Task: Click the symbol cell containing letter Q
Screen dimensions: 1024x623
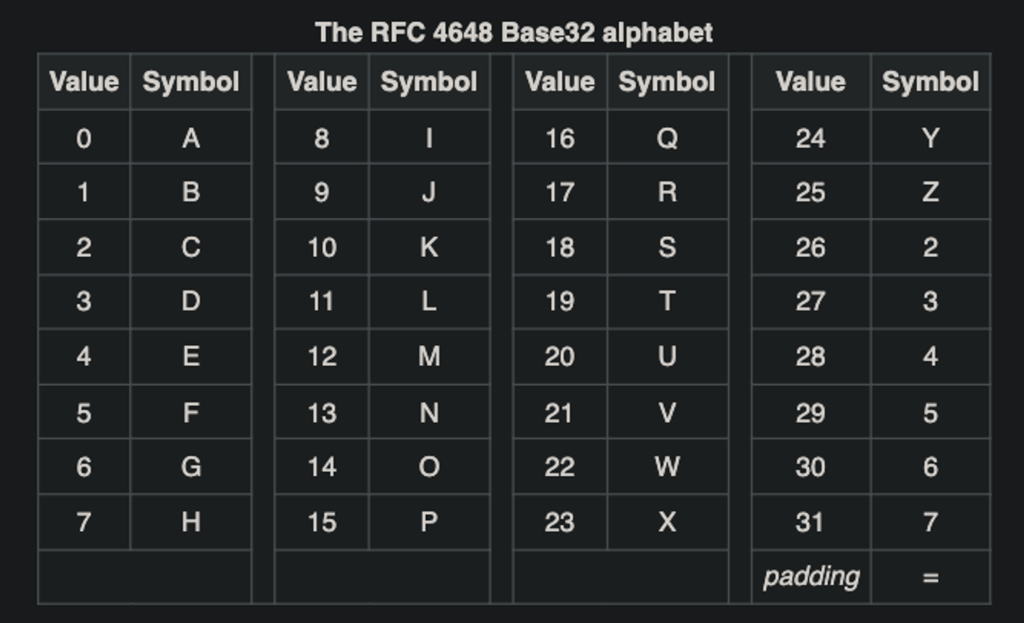Action: [667, 138]
